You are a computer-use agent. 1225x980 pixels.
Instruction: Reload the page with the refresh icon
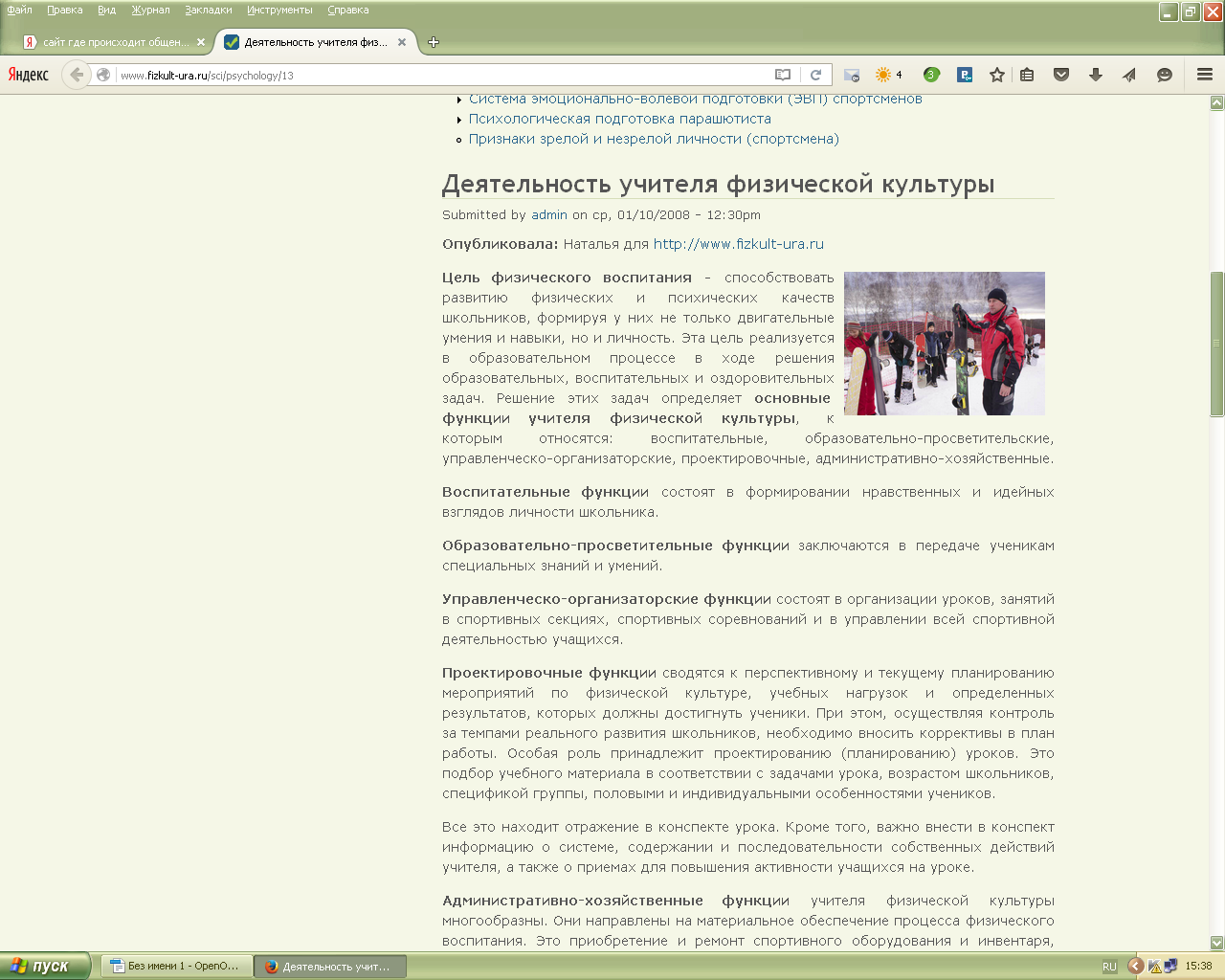click(815, 75)
